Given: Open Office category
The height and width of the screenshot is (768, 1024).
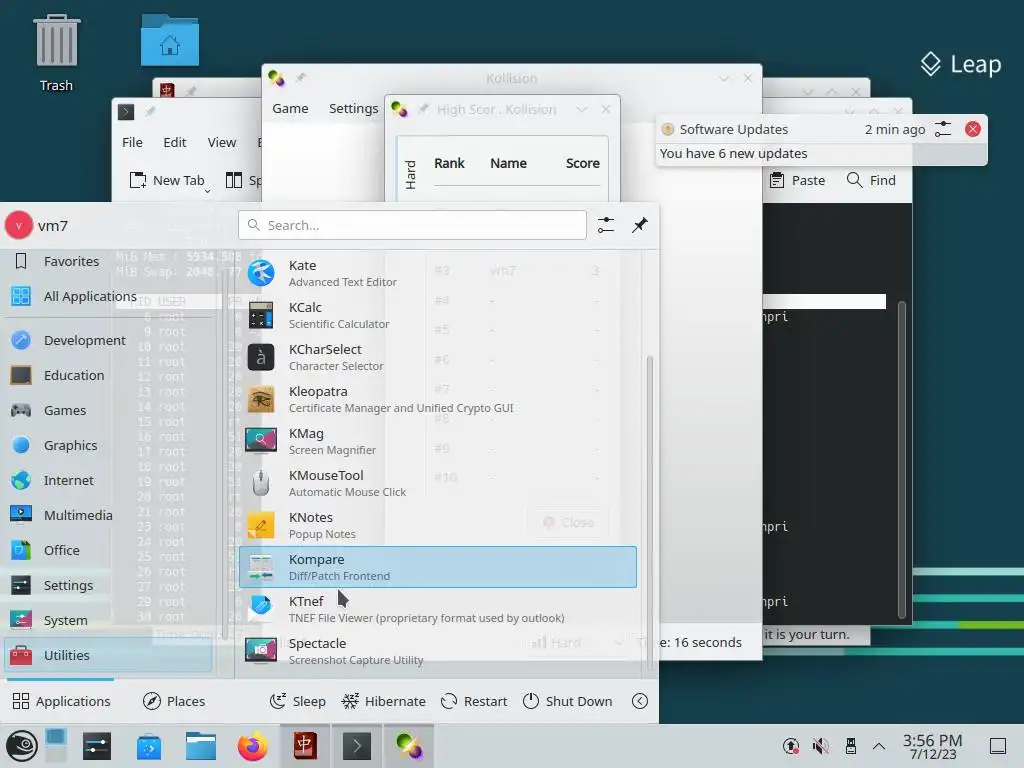Looking at the screenshot, I should (108, 551).
